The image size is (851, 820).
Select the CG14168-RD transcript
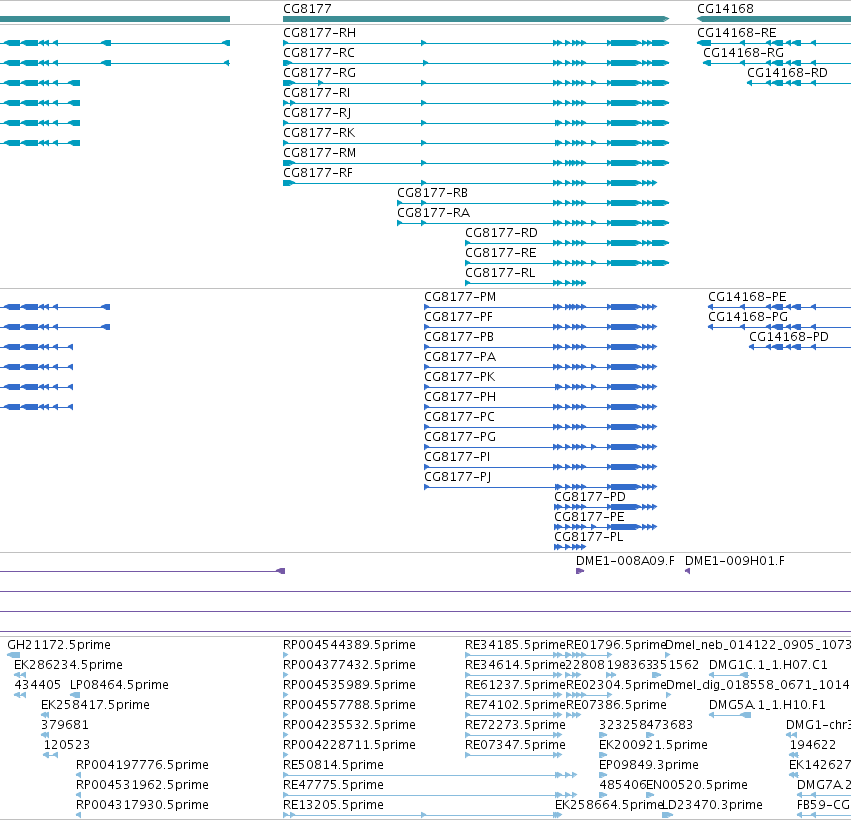pyautogui.click(x=788, y=73)
